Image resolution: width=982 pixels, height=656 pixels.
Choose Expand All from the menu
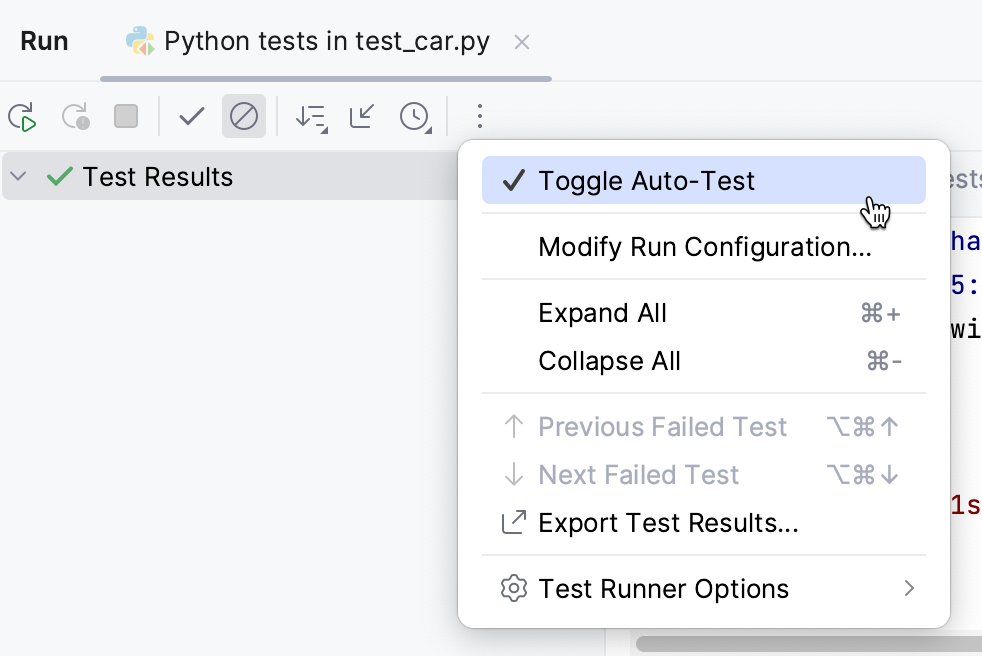[602, 313]
